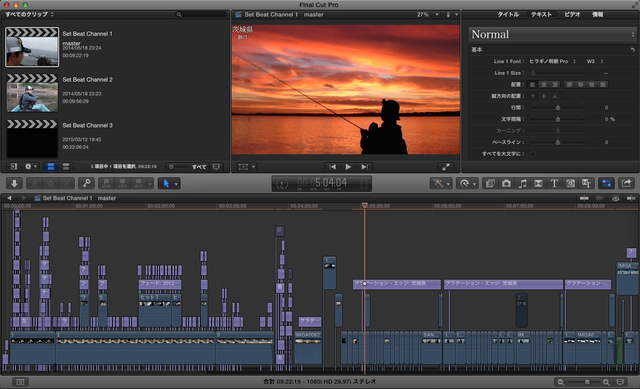Switch to the タイトル inspector tab
Screen dimensions: 640x389
[508, 15]
